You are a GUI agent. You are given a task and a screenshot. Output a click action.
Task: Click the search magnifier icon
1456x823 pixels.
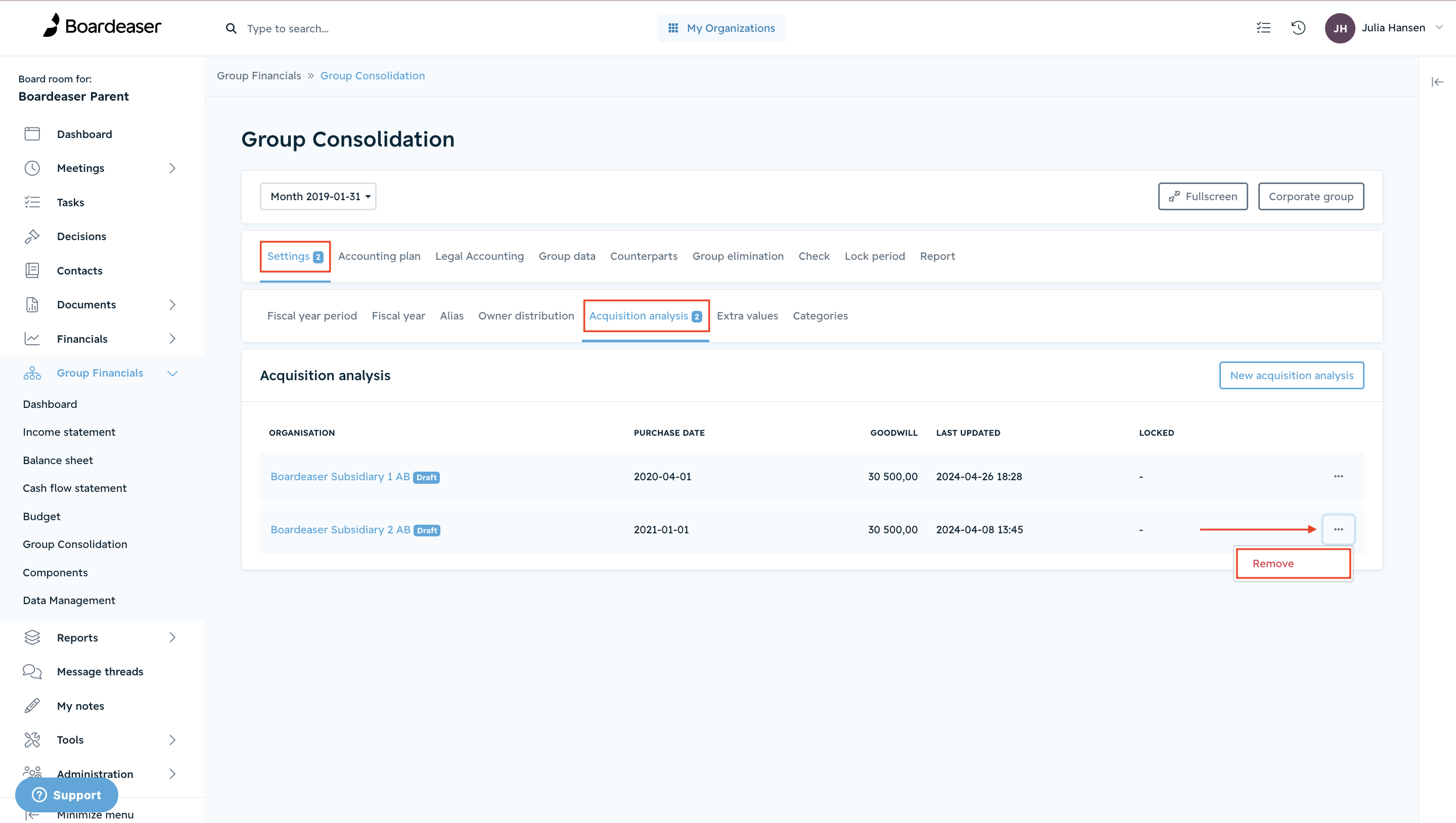231,28
